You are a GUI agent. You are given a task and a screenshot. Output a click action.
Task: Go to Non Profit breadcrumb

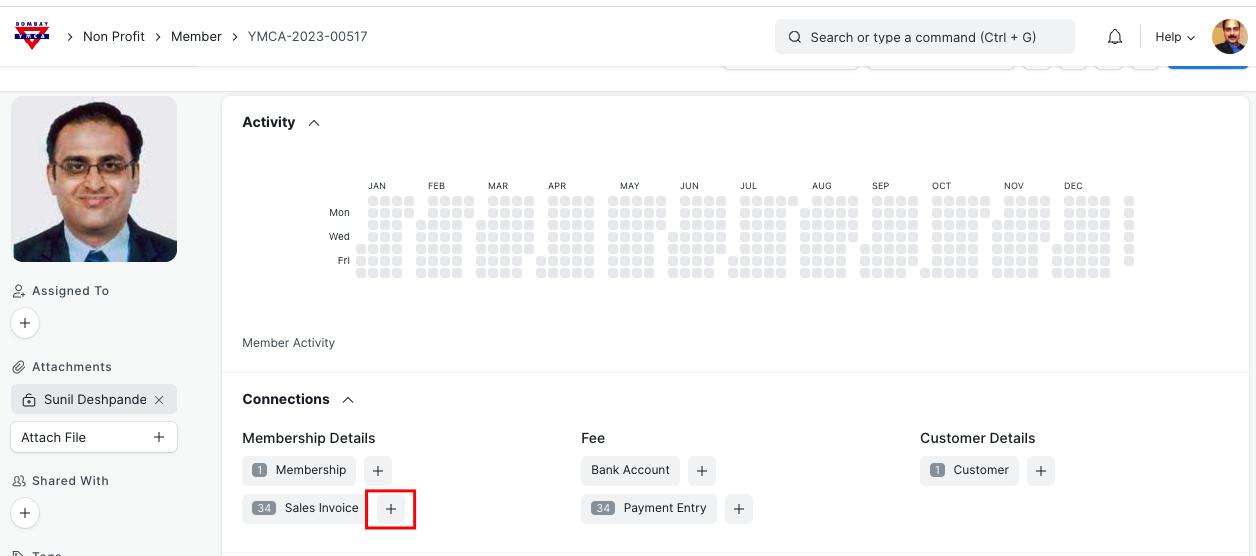pos(114,37)
